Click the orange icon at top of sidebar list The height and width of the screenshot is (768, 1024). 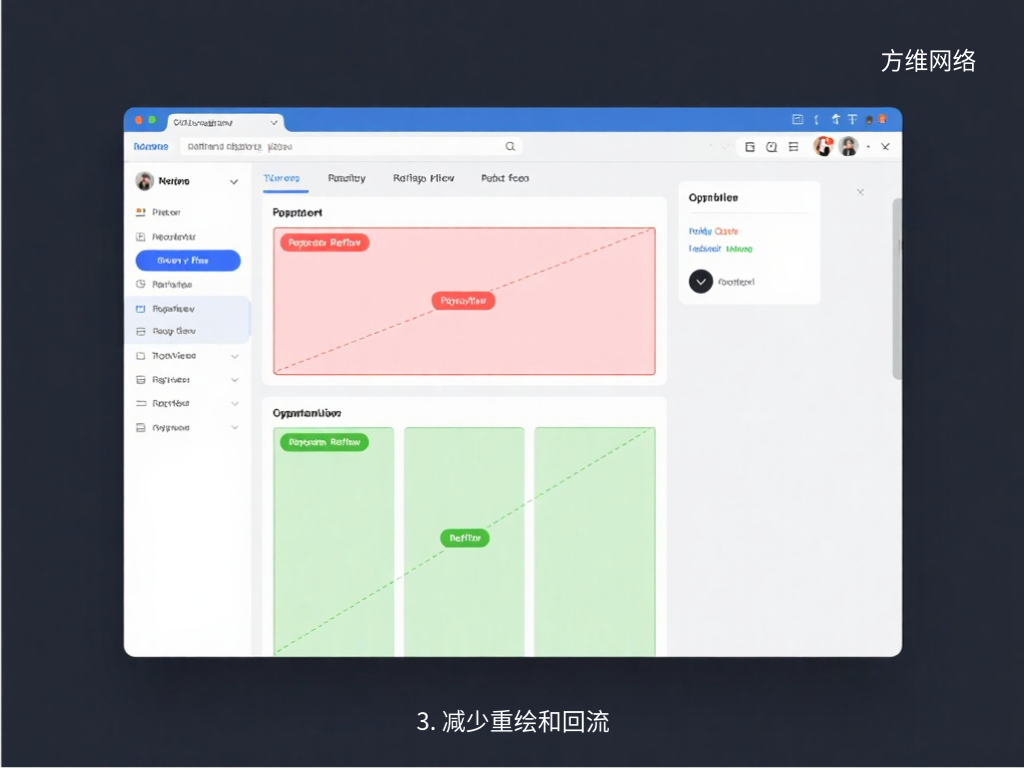pyautogui.click(x=141, y=213)
